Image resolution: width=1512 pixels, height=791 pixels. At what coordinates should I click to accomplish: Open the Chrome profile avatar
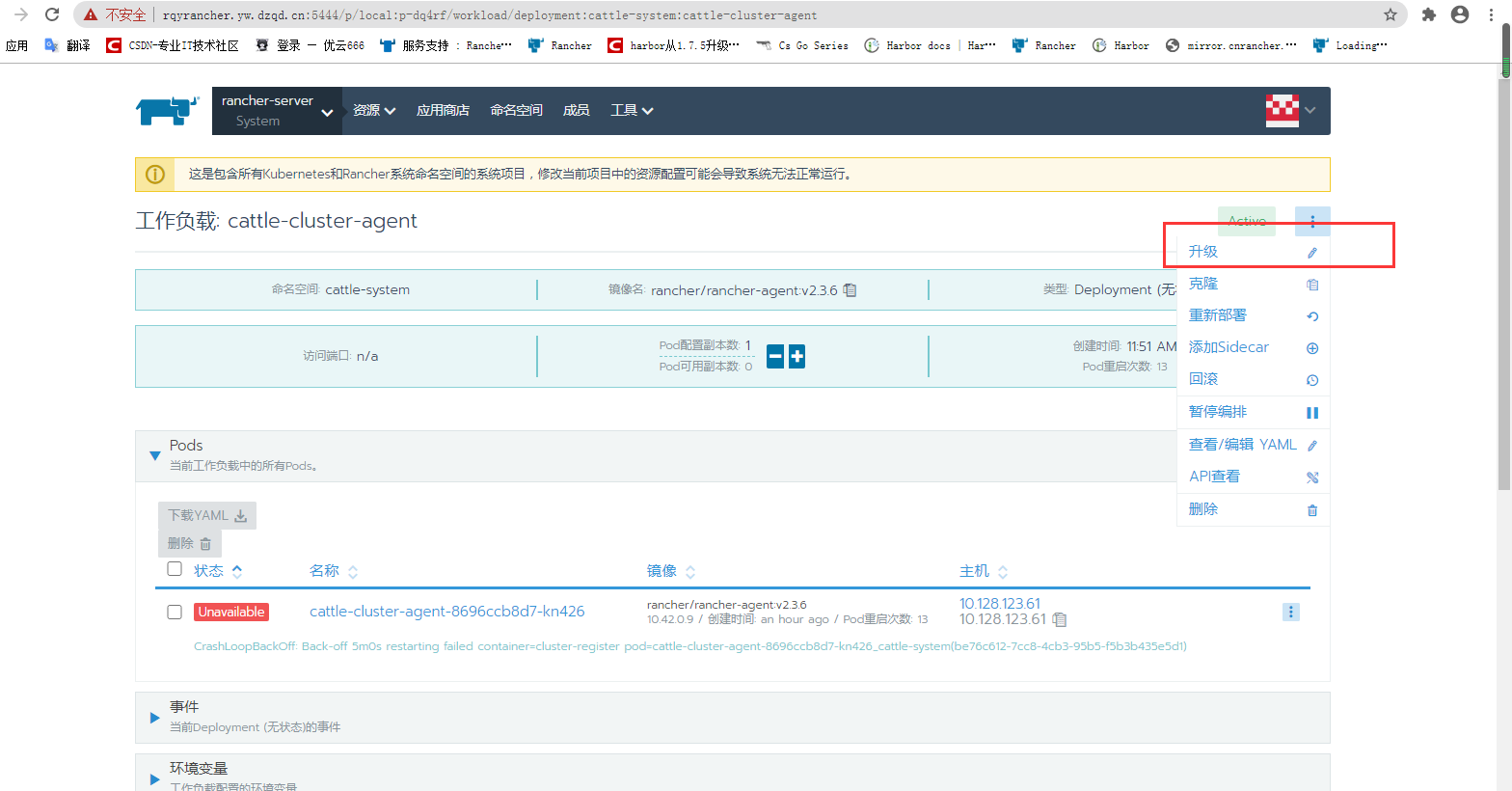click(x=1460, y=14)
